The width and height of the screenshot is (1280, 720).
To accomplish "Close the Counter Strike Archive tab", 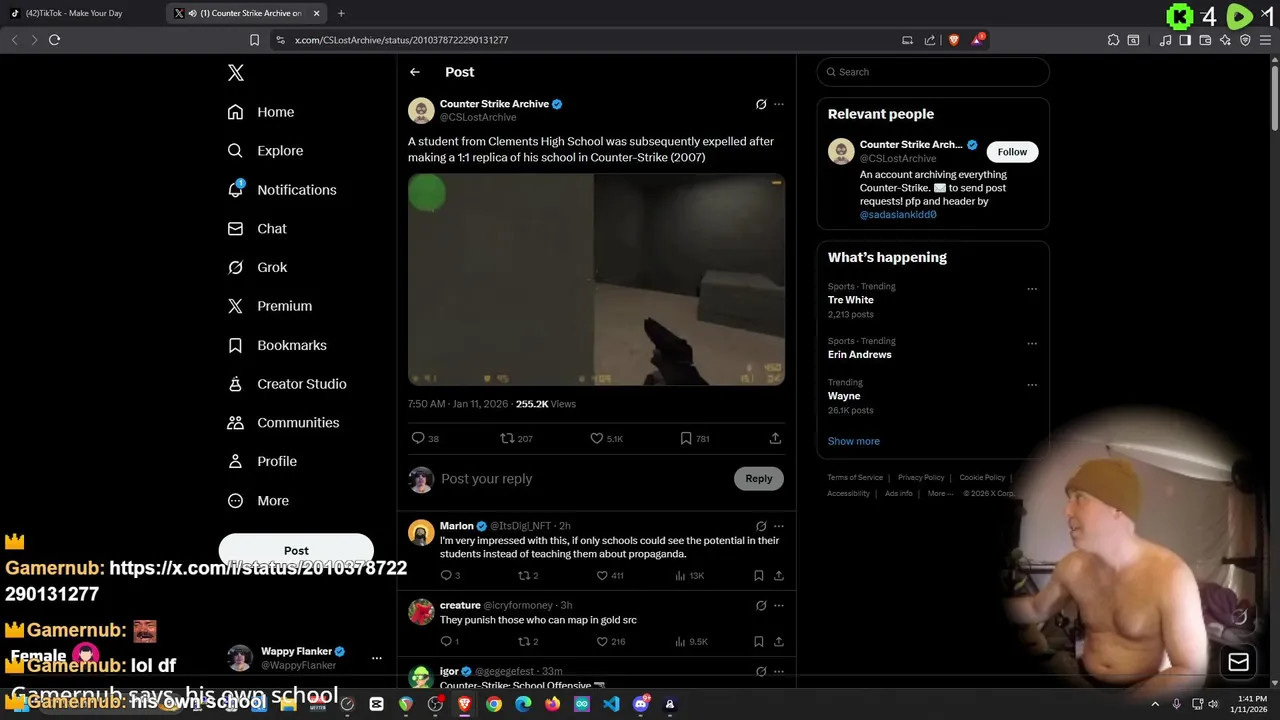I will coord(317,13).
